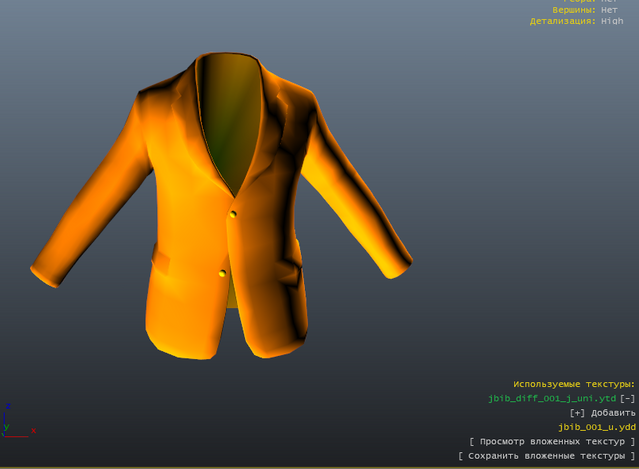Click the Используемые текстуры header label
The width and height of the screenshot is (639, 469).
(573, 384)
